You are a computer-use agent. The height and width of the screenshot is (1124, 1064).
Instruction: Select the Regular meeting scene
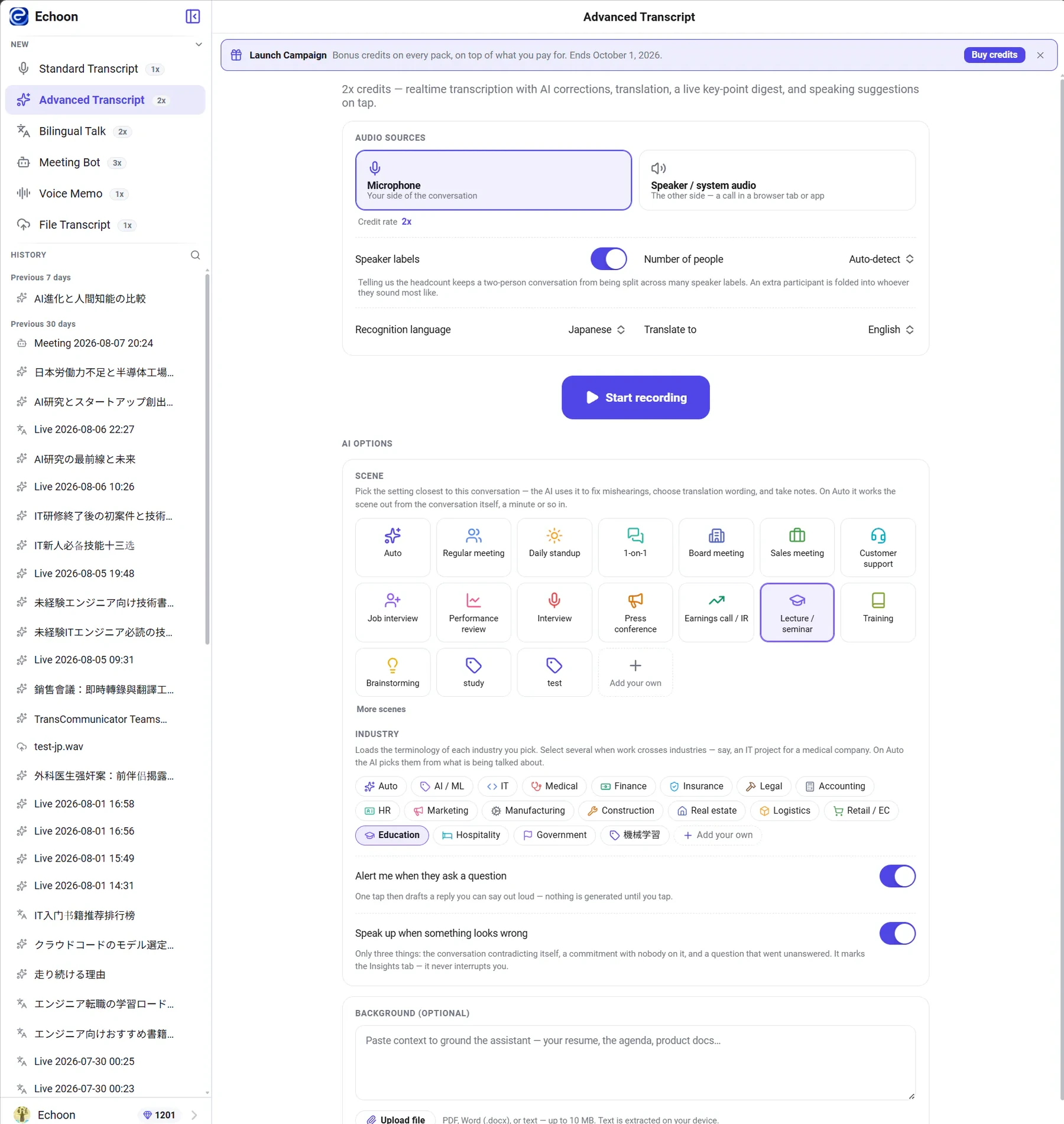coord(473,547)
